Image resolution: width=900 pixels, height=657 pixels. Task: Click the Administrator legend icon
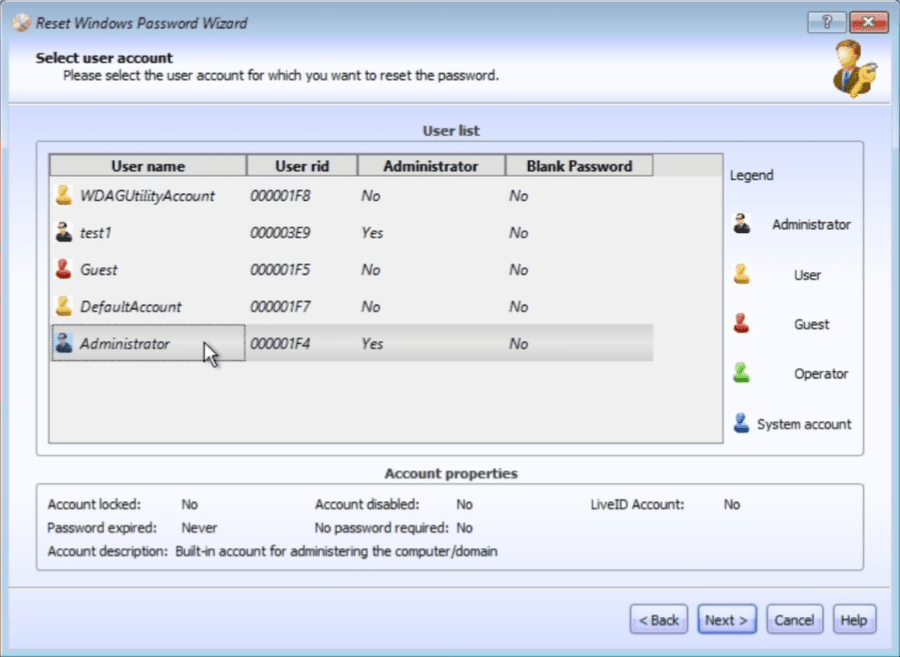742,224
